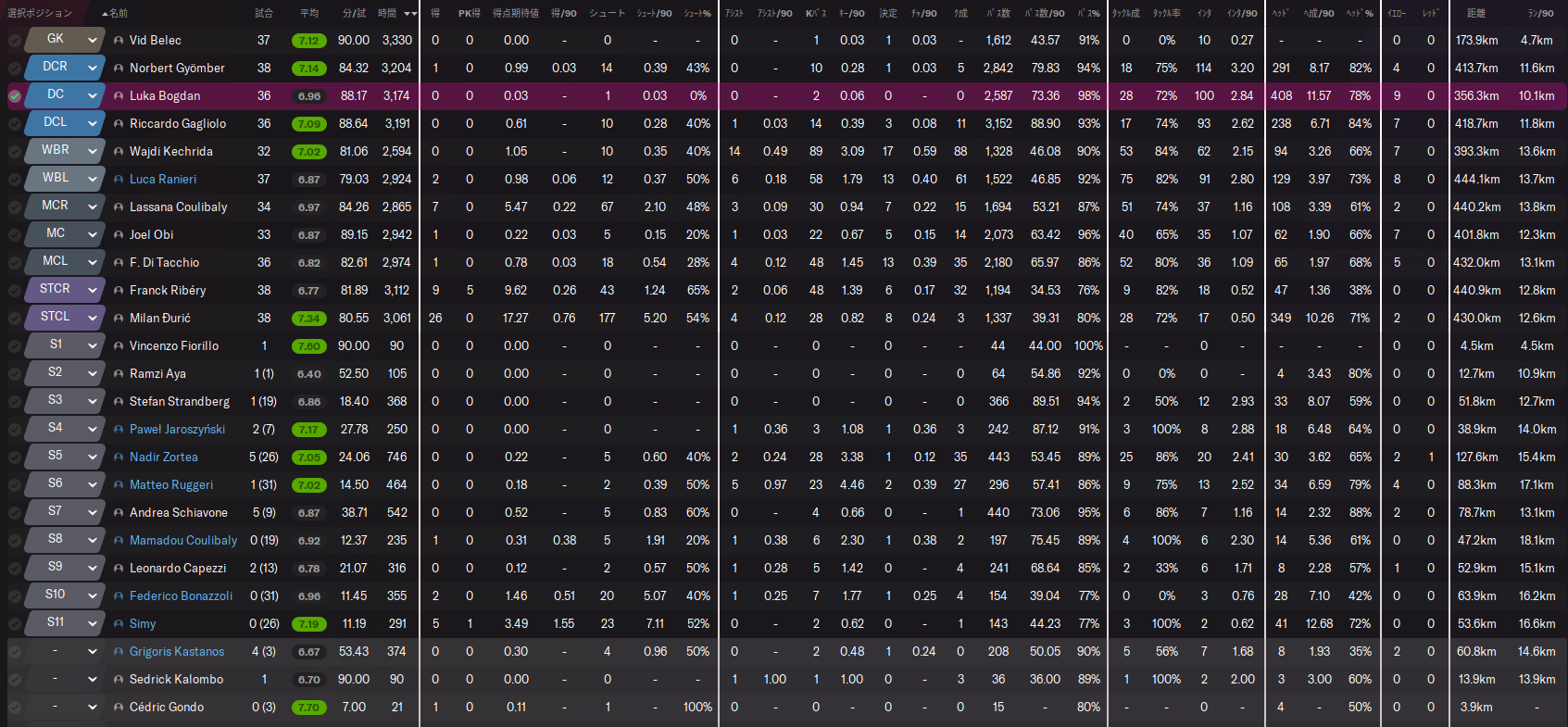Screen dimensions: 1568x727
Task: Open info icon beside Franck Ribéry
Action: (x=119, y=291)
